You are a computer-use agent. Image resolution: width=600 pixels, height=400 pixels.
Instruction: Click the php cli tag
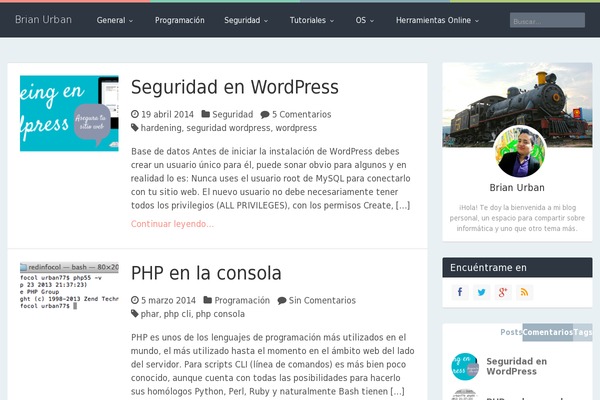coord(177,314)
